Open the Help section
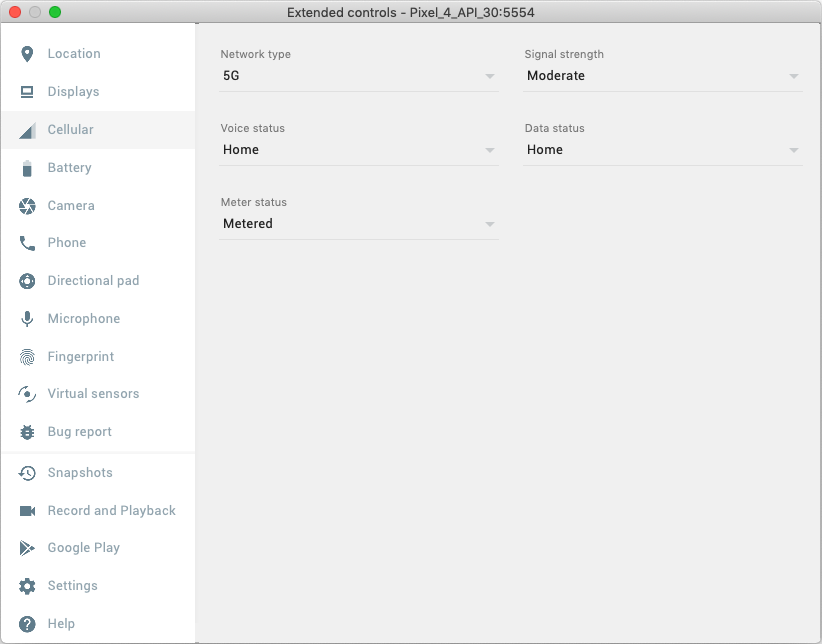Viewport: 822px width, 644px height. [x=61, y=624]
